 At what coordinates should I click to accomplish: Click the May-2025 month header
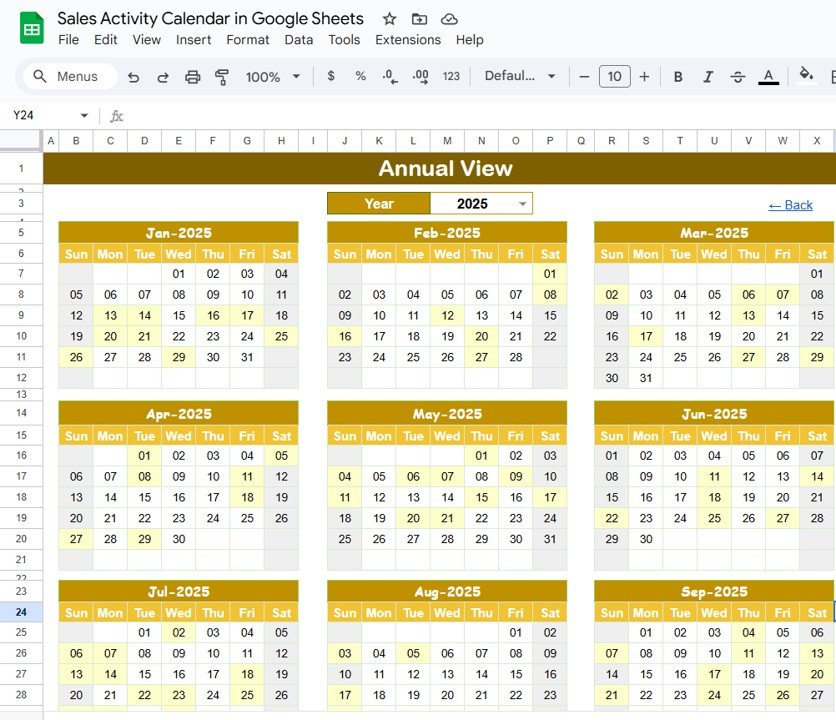click(x=447, y=414)
